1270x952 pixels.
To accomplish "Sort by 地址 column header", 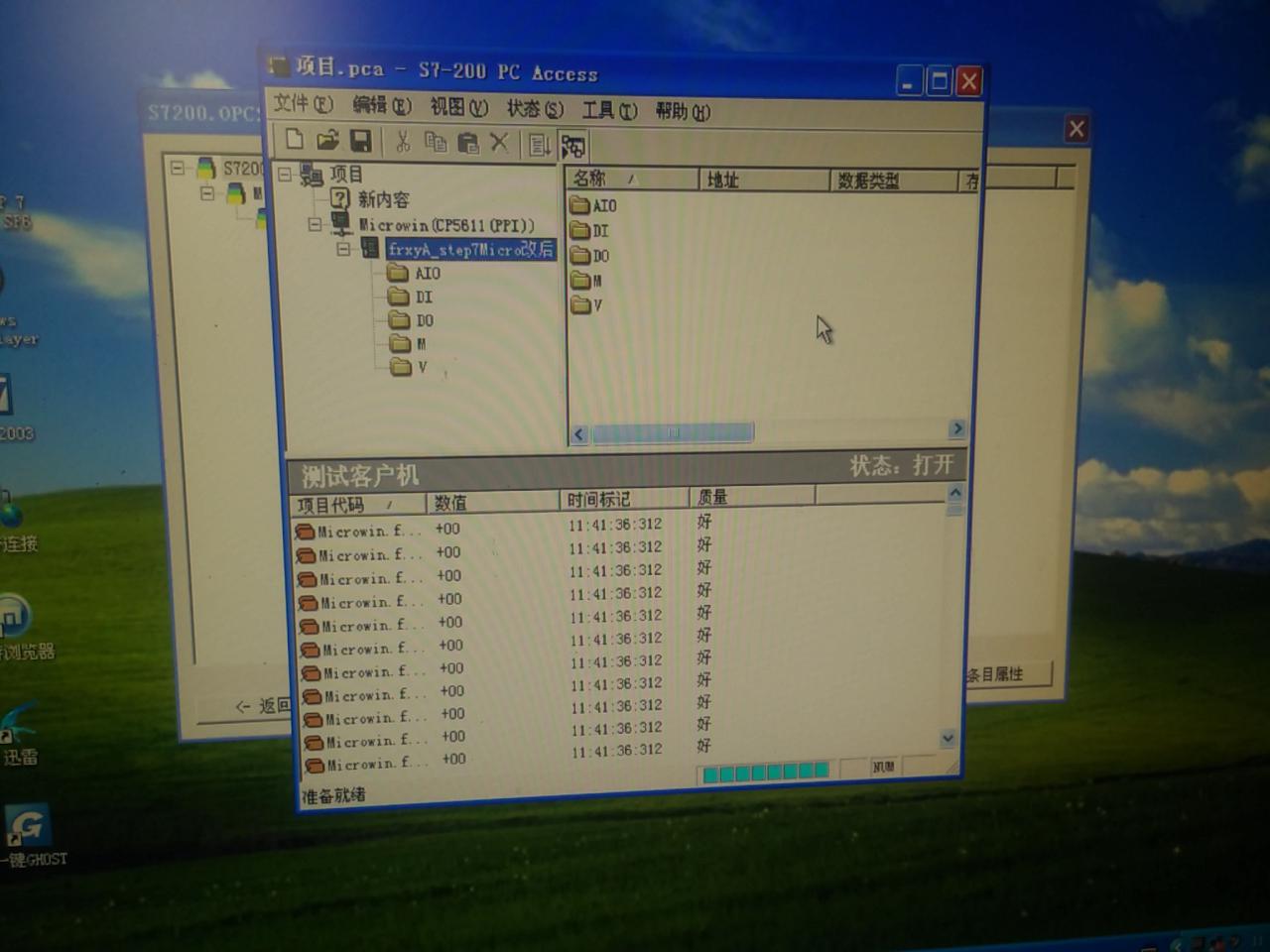I will click(764, 179).
